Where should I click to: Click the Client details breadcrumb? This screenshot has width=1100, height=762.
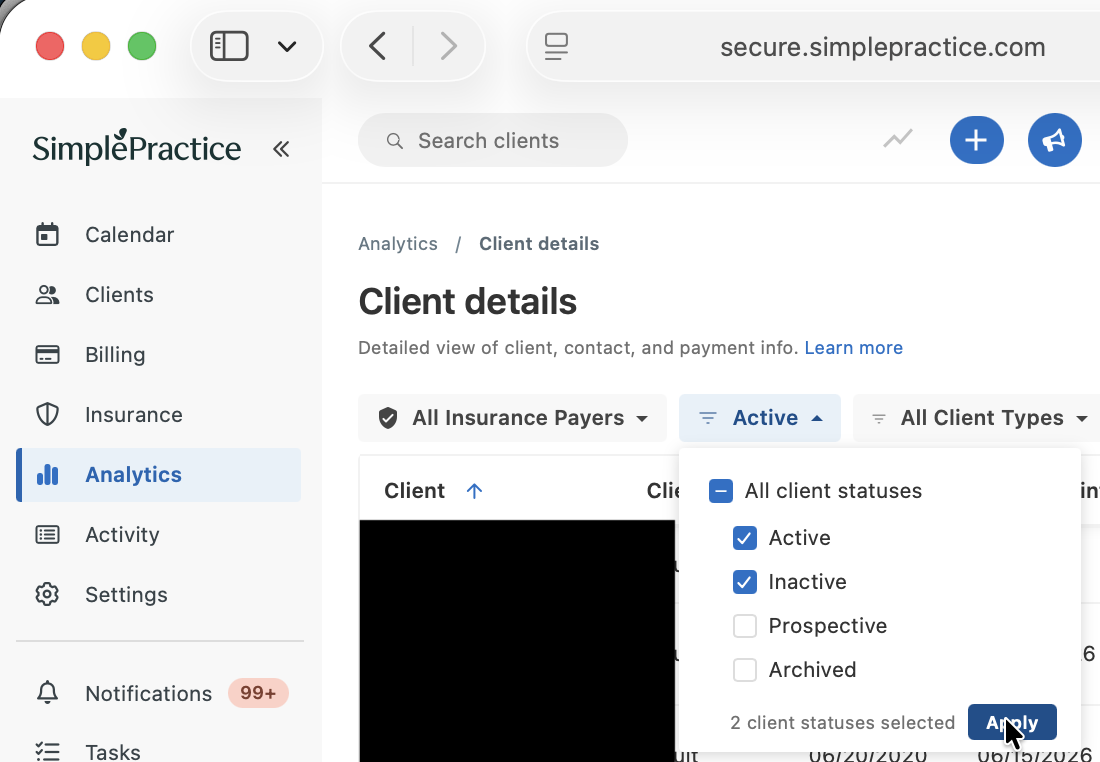point(539,244)
